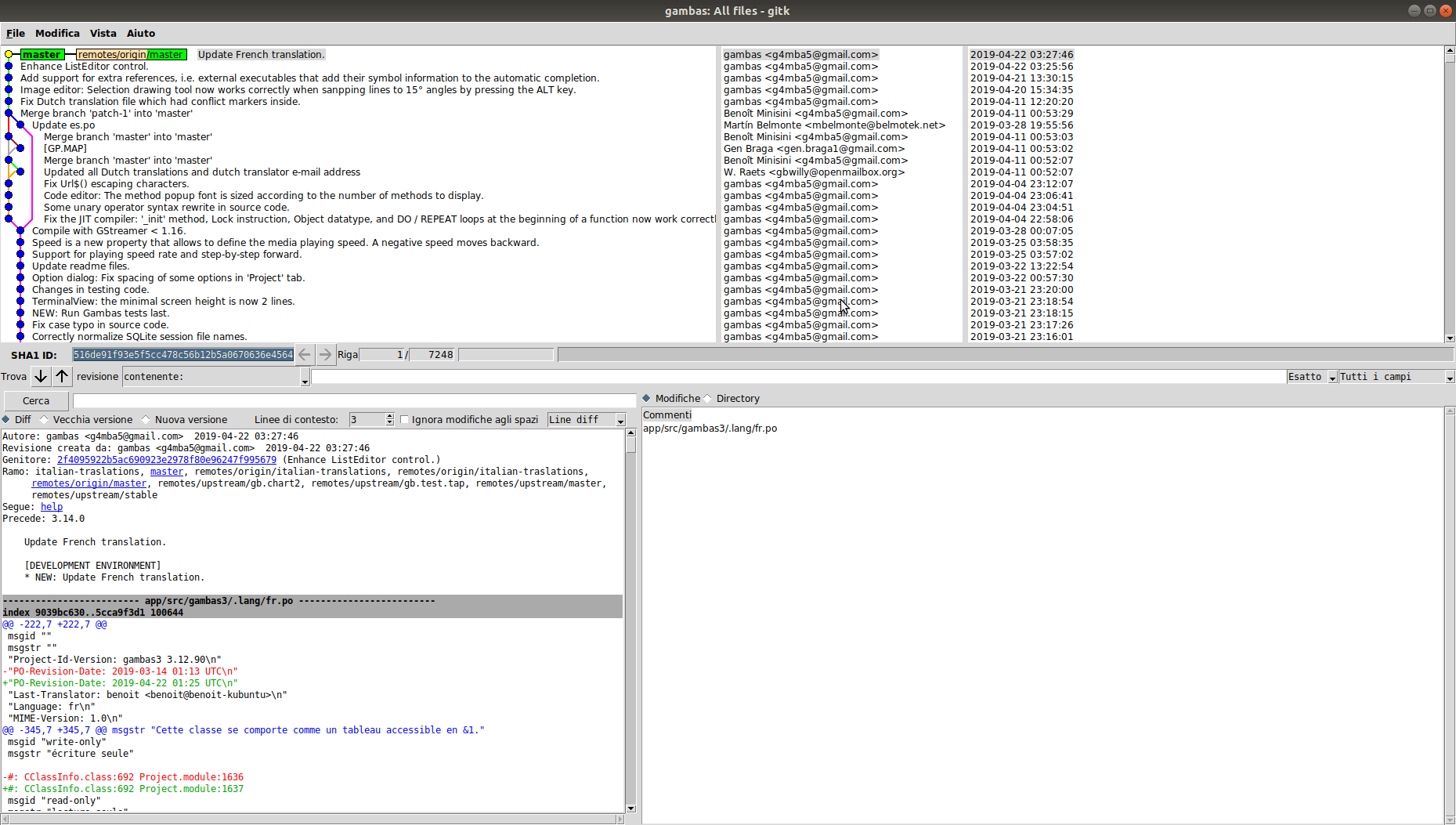Viewport: 1456px width, 825px height.
Task: Click the back arrow next to SHA1 ID
Action: (305, 355)
